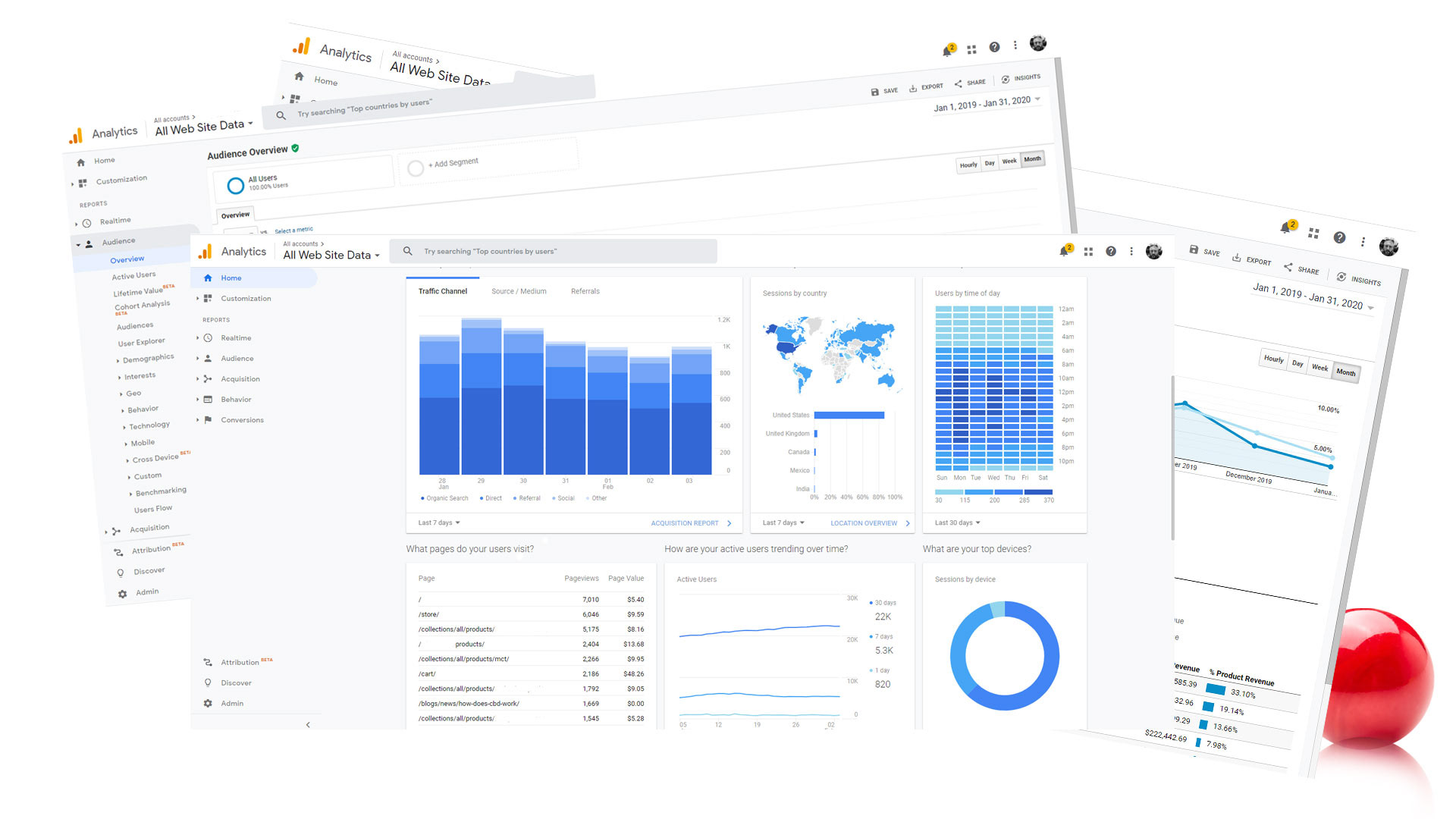Collapse front sidebar with chevron arrow

tap(308, 725)
